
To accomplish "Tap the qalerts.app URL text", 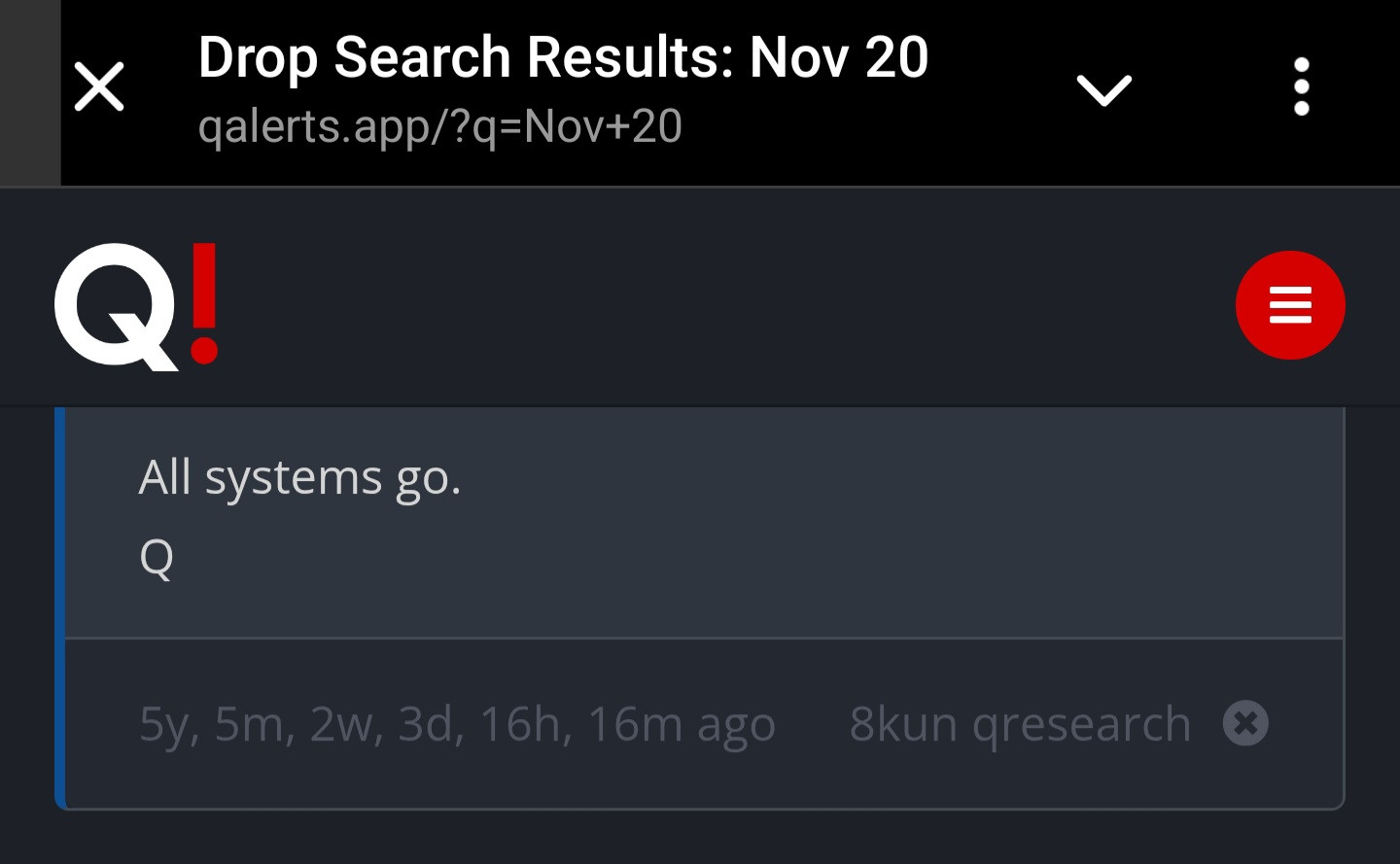I will pyautogui.click(x=439, y=126).
